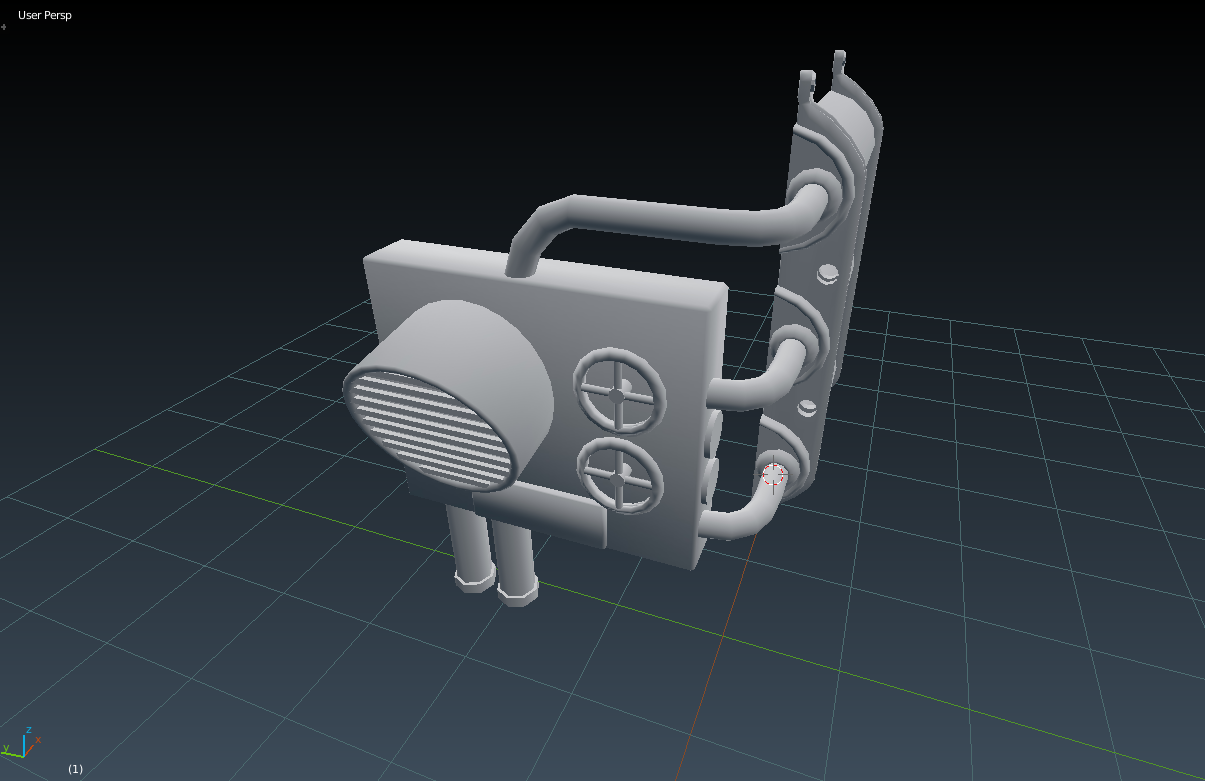1205x781 pixels.
Task: Select the right leg foot cap
Action: pyautogui.click(x=519, y=592)
